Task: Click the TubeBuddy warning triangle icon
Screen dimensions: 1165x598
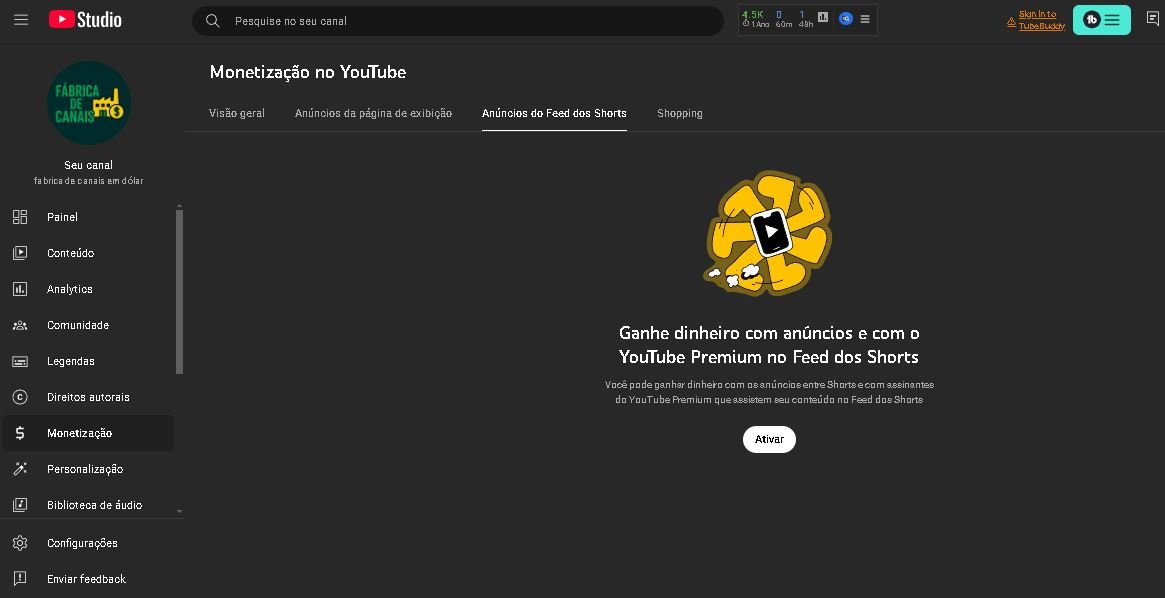Action: click(x=1011, y=23)
